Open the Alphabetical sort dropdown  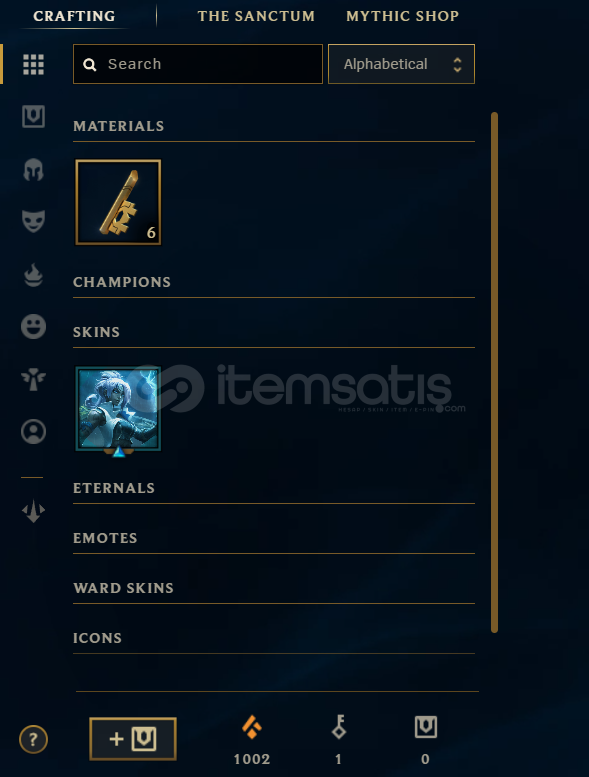(401, 64)
